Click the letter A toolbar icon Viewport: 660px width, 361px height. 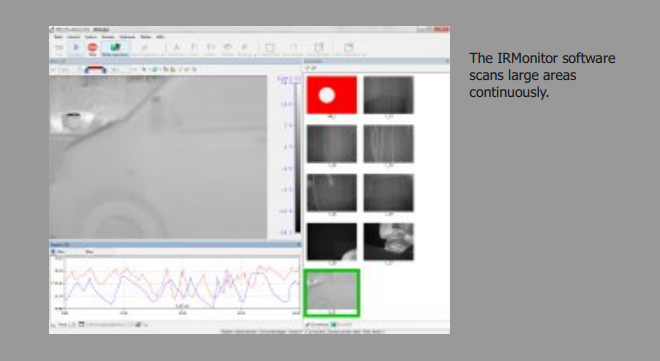coord(177,48)
